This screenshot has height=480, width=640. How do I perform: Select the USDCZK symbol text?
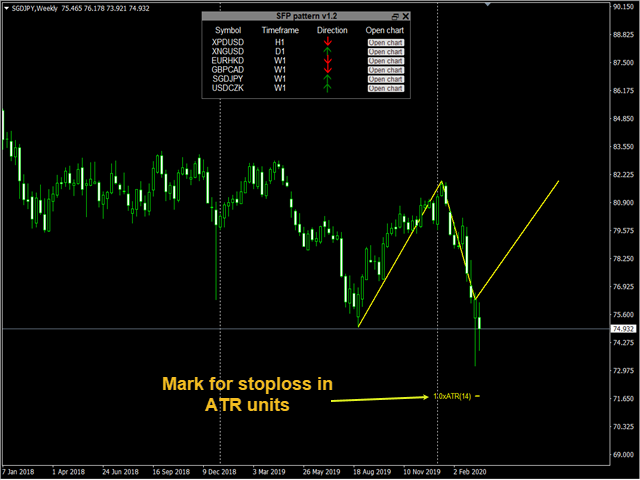[x=228, y=88]
